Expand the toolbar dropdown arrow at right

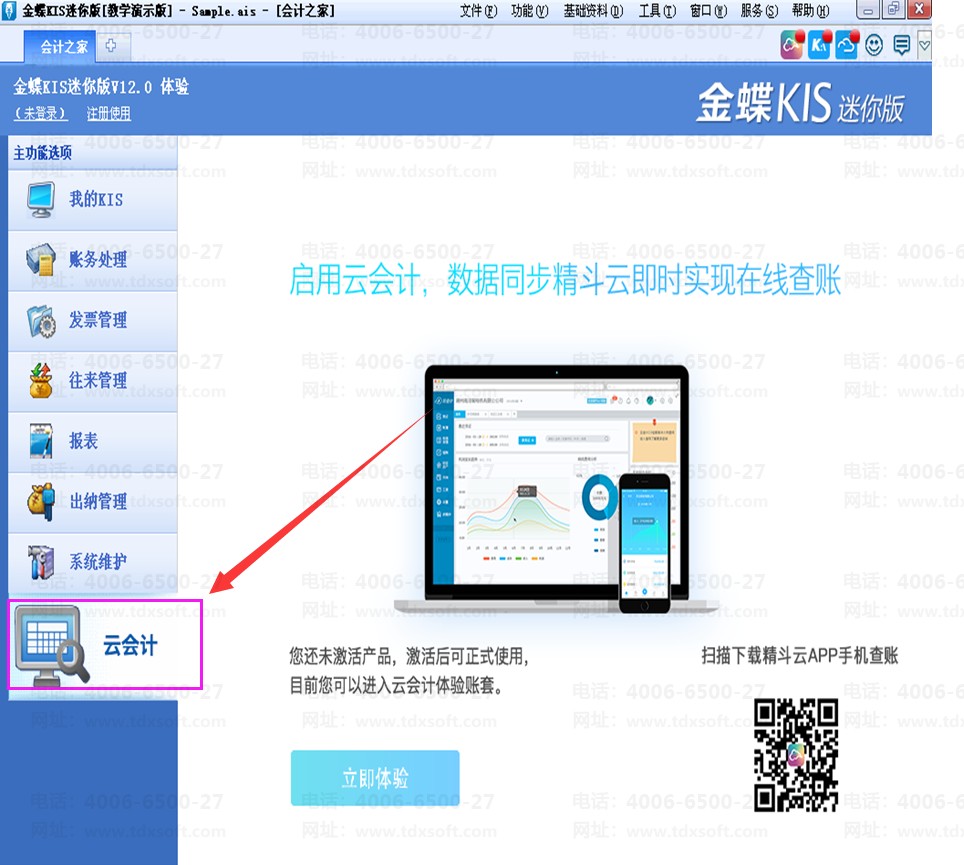[x=924, y=45]
